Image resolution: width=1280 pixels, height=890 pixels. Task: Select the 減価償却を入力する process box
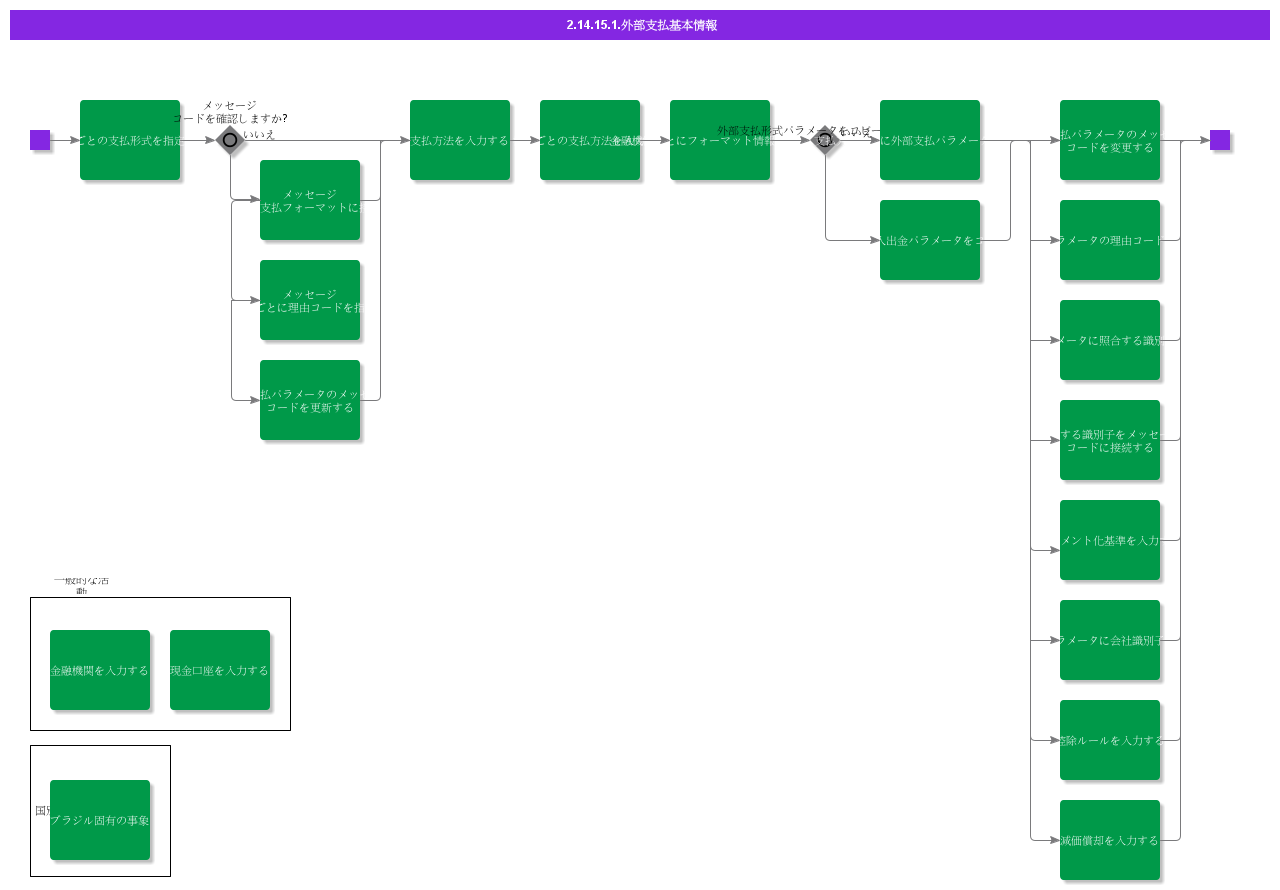(1110, 840)
